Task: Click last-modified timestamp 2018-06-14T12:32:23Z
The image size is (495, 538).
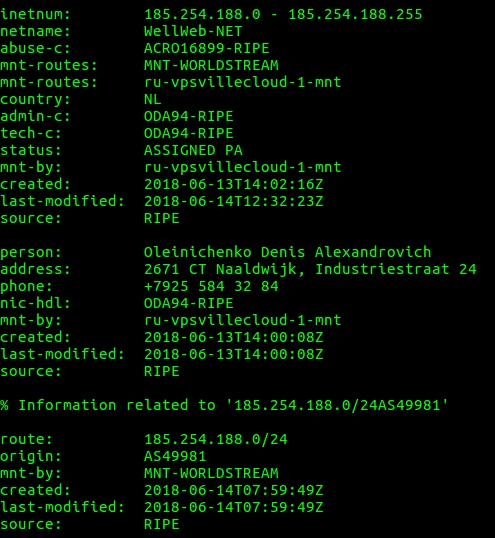Action: pos(233,201)
